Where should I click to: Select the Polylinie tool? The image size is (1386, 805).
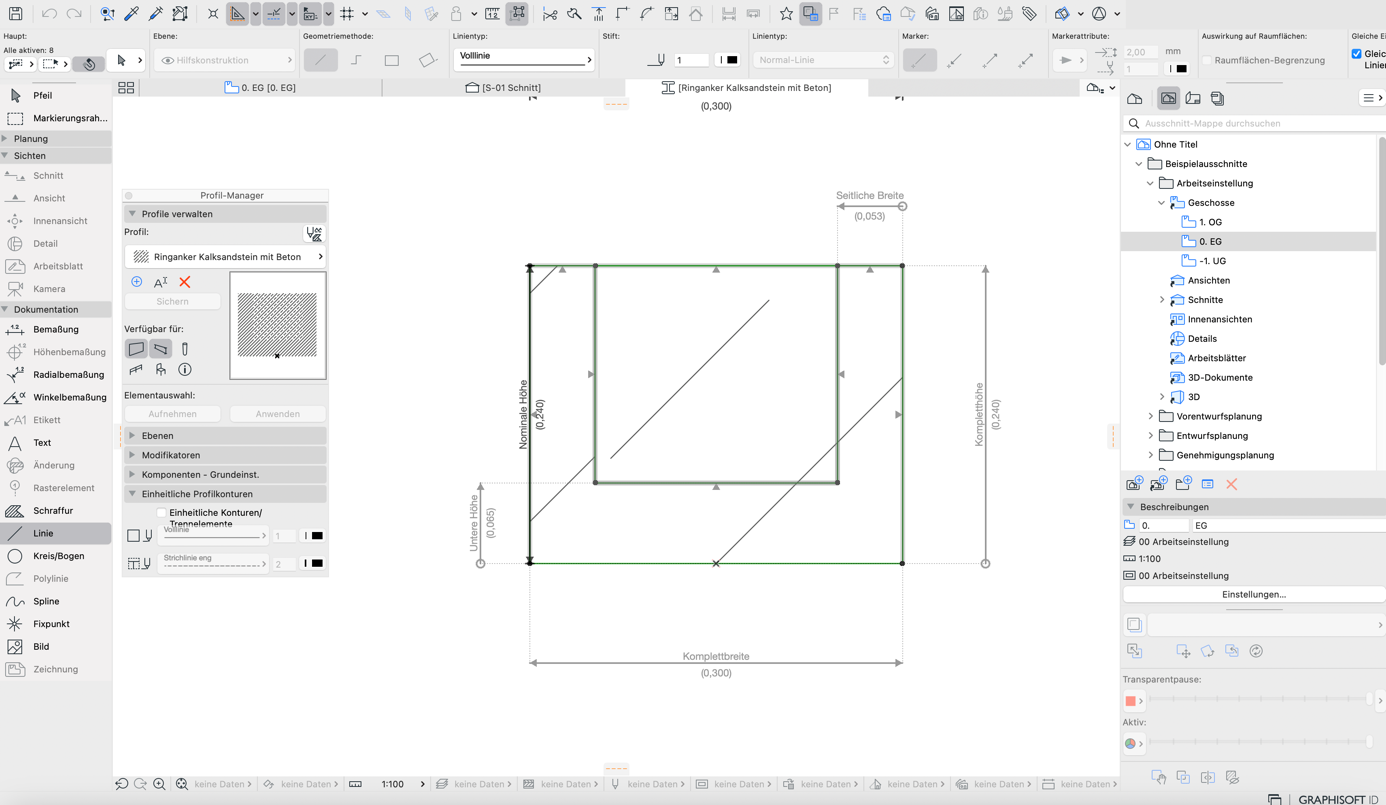click(x=55, y=578)
